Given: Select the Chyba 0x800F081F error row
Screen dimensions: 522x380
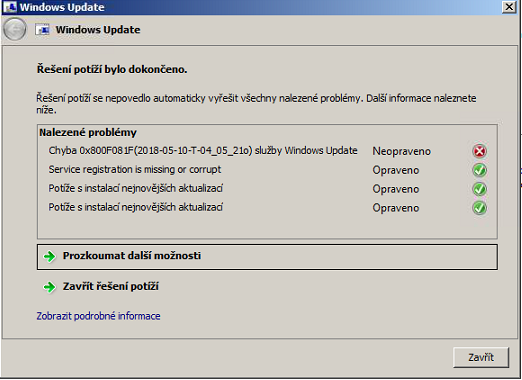Looking at the screenshot, I should coord(267,151).
